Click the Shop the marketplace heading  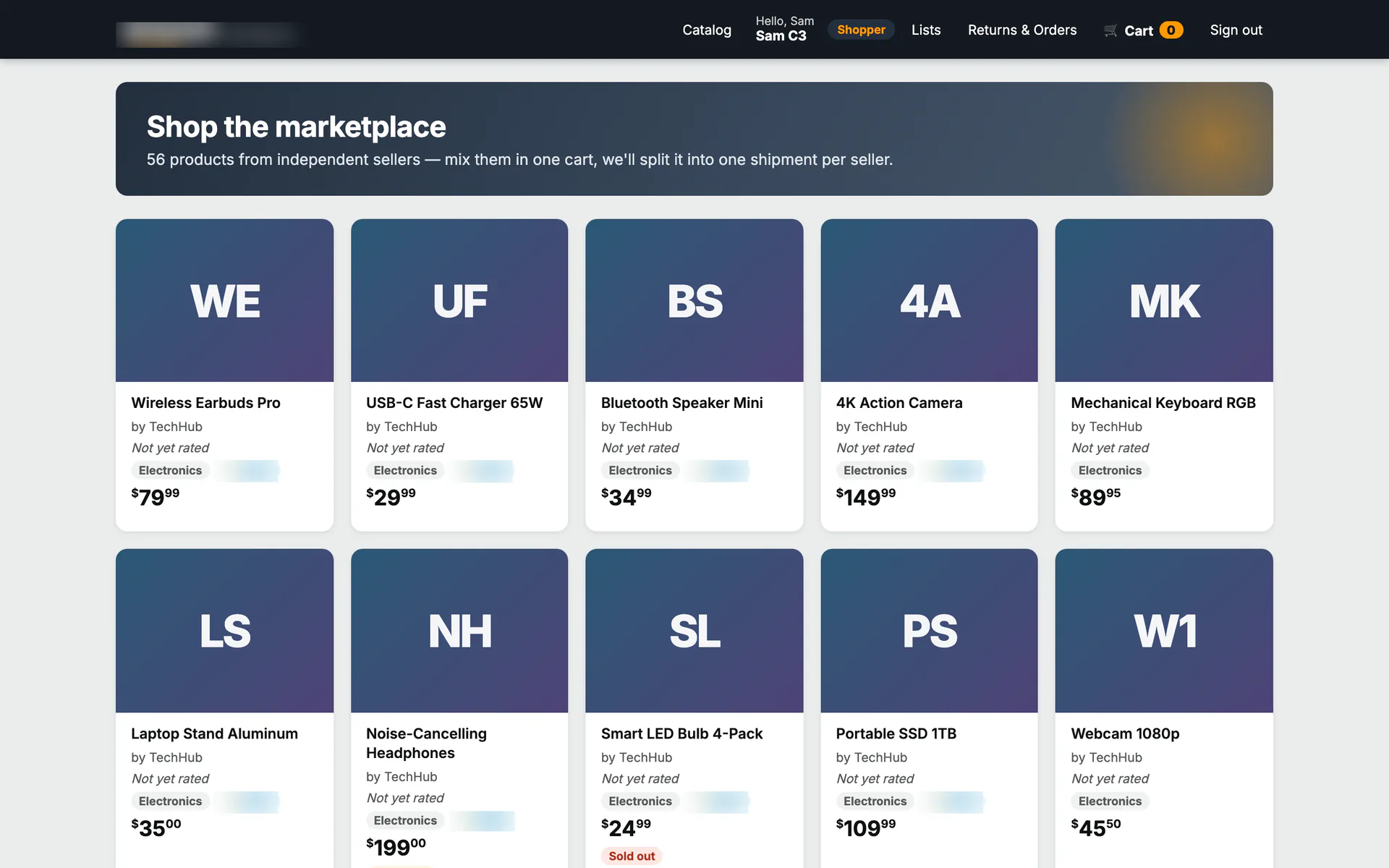(297, 127)
